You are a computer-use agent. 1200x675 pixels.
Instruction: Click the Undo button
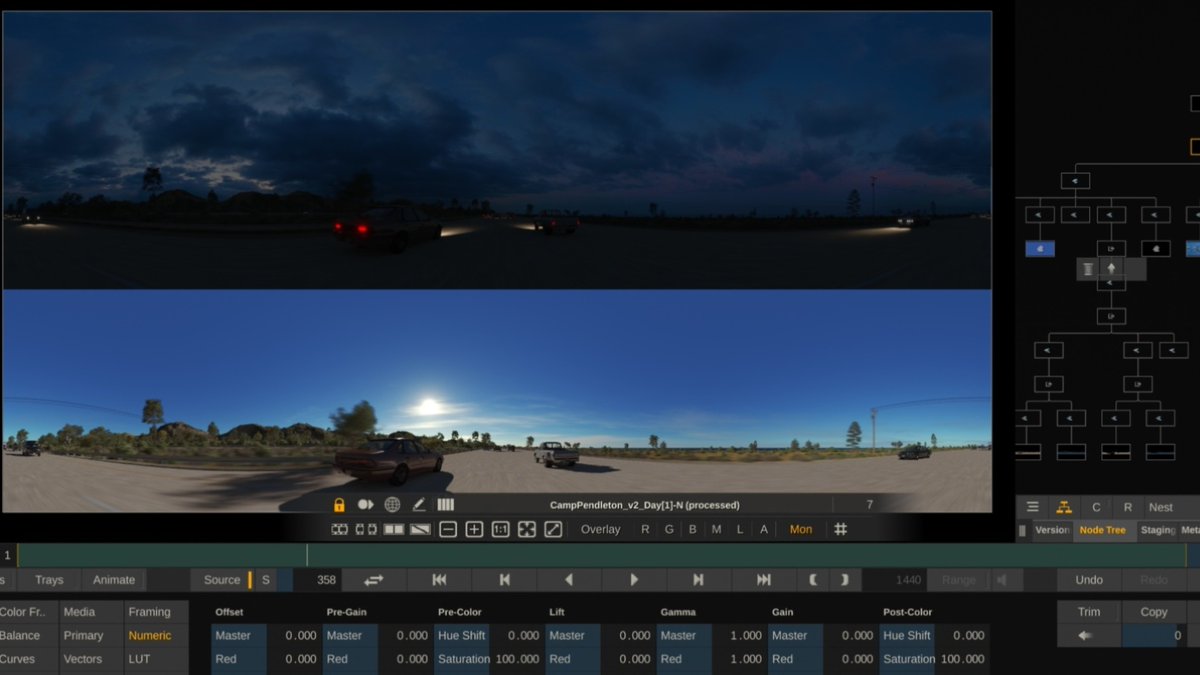point(1089,580)
